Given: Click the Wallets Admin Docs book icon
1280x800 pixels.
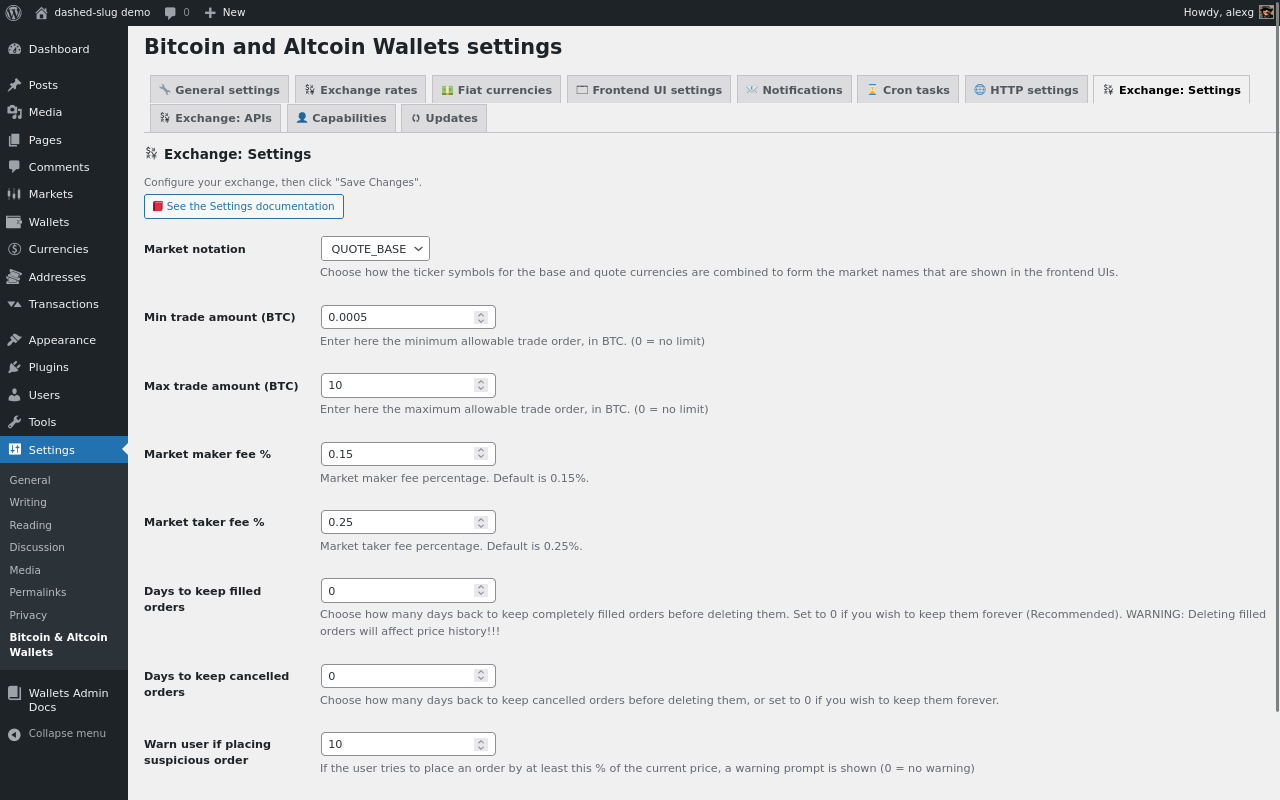Looking at the screenshot, I should 14,693.
